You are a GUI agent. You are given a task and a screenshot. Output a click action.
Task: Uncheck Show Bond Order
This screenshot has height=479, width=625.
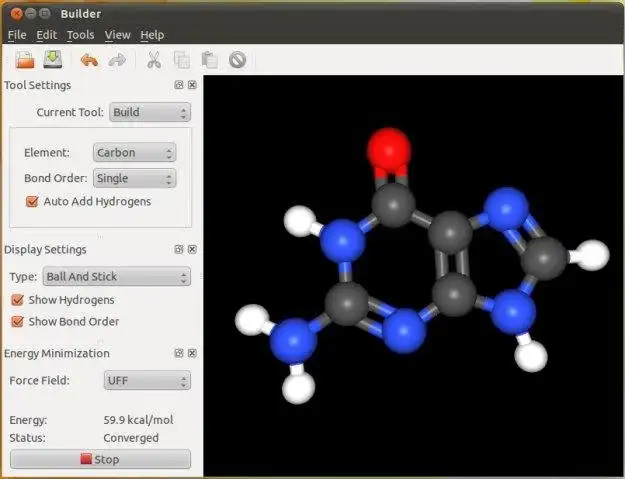point(18,321)
